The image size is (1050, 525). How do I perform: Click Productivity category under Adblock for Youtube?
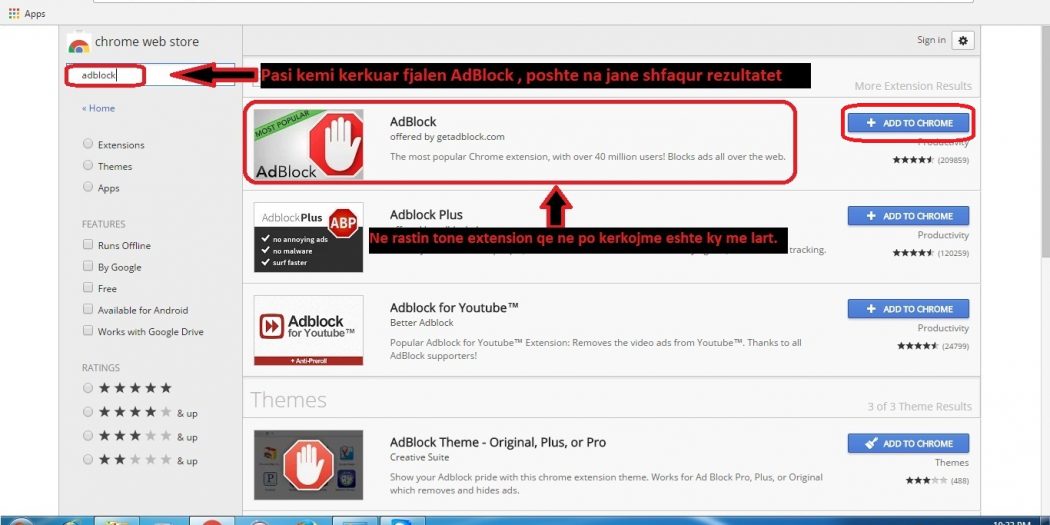click(944, 329)
